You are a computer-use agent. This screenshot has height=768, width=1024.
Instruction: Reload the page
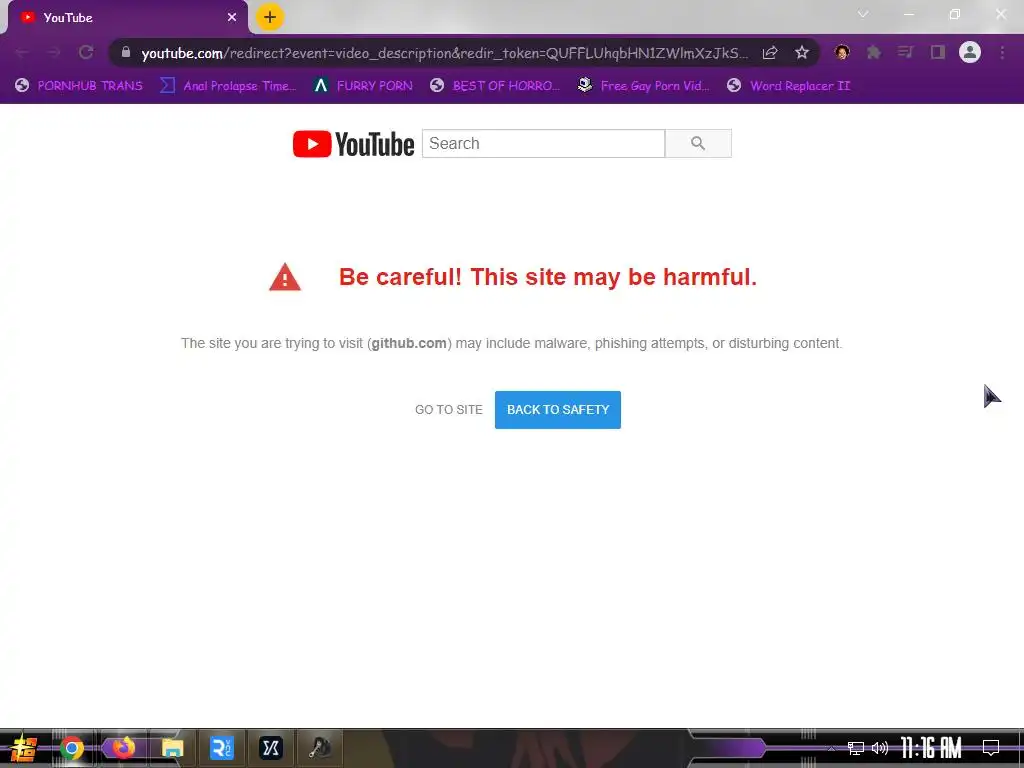coord(86,52)
